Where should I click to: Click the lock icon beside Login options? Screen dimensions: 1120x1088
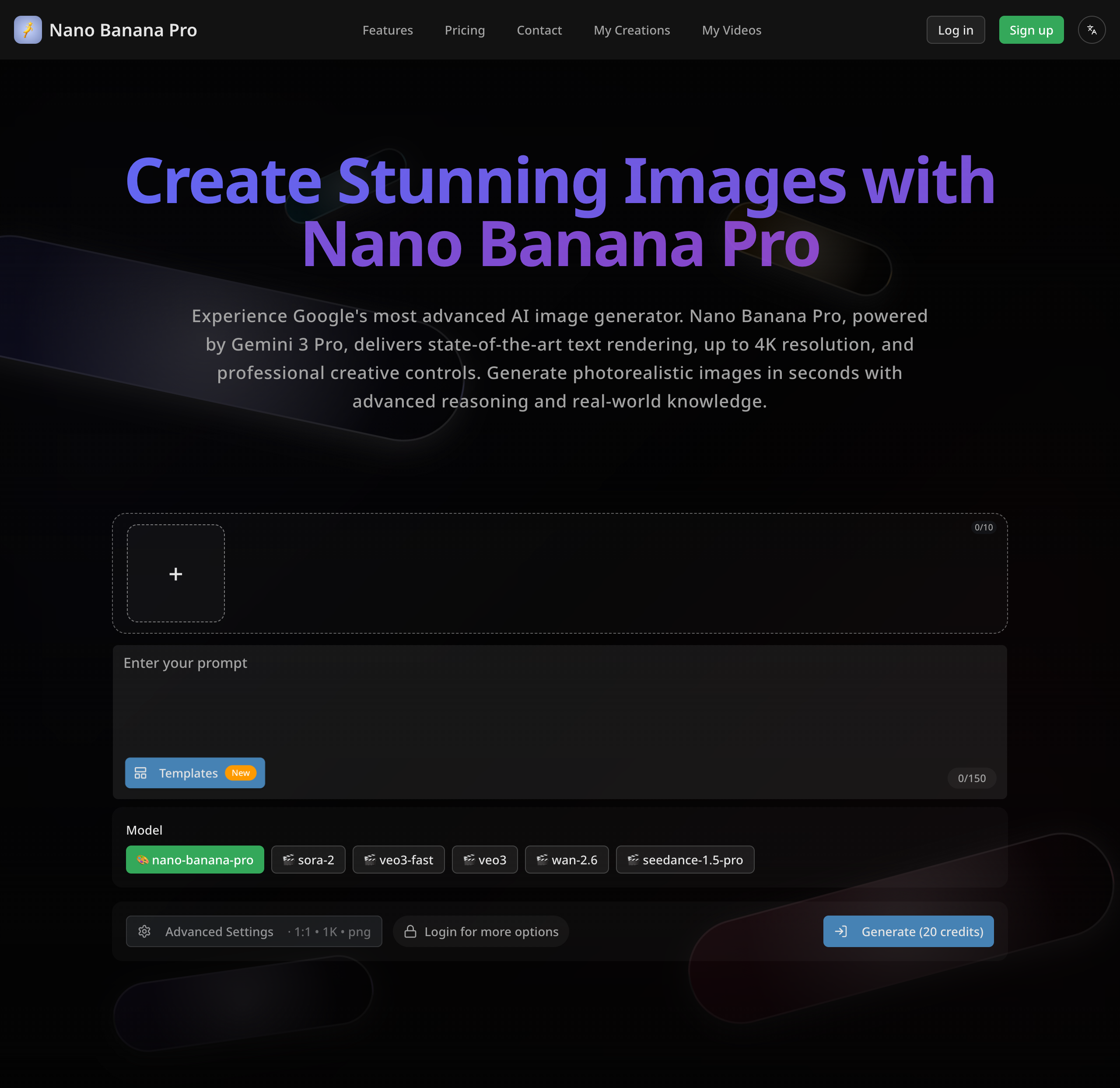(410, 931)
